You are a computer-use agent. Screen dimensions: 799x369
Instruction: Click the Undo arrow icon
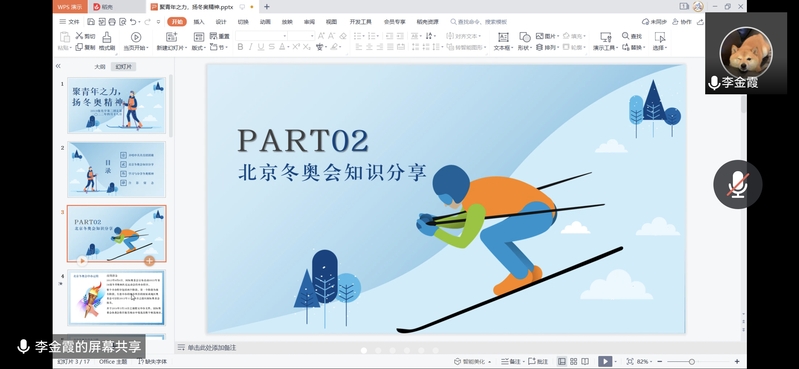point(133,22)
